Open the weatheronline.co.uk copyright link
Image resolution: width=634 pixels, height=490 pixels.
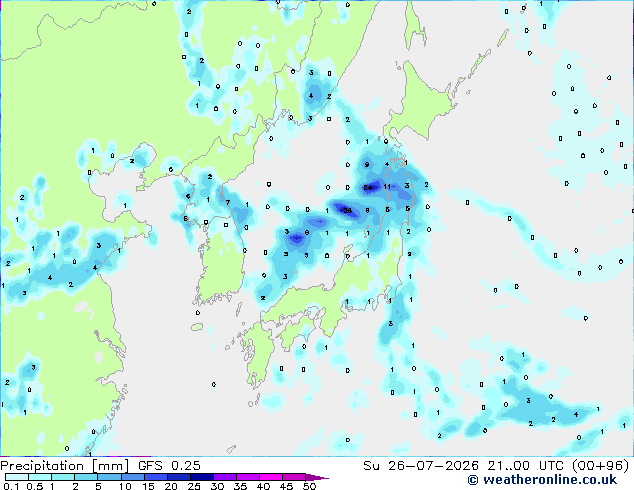click(x=542, y=480)
